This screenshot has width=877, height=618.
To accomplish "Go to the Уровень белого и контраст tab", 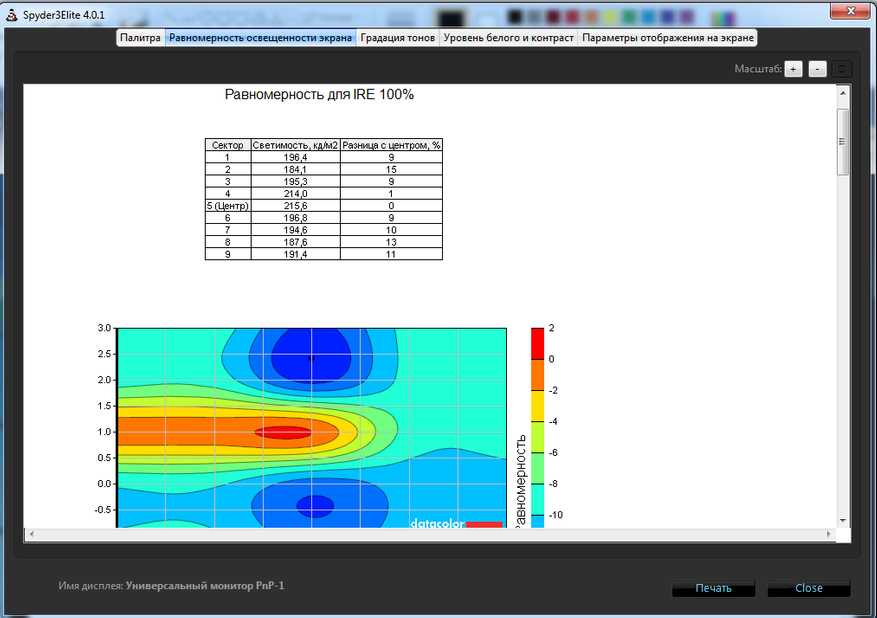I will click(508, 38).
